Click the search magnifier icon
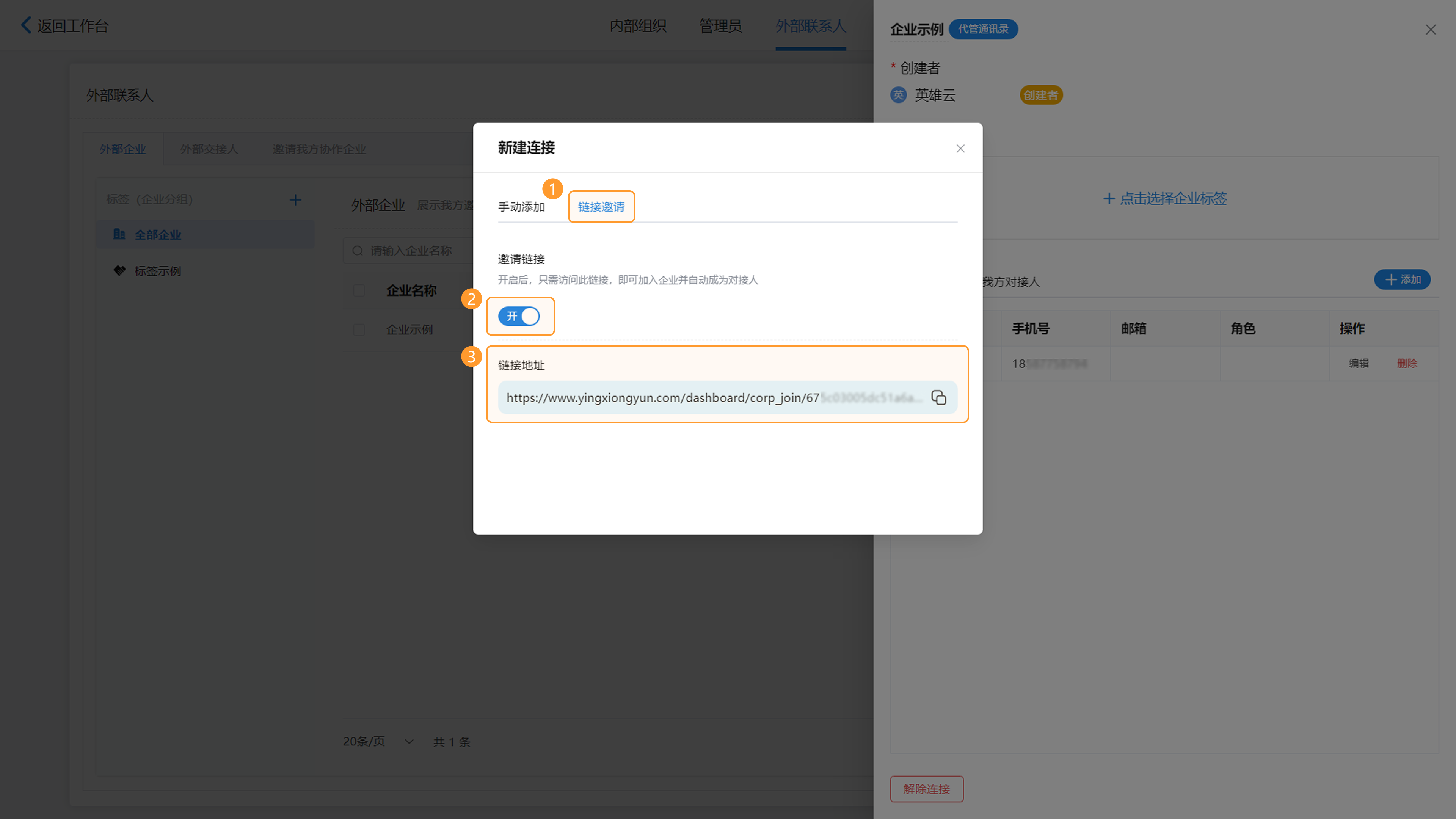Screen dimensions: 1456x819 (357, 250)
